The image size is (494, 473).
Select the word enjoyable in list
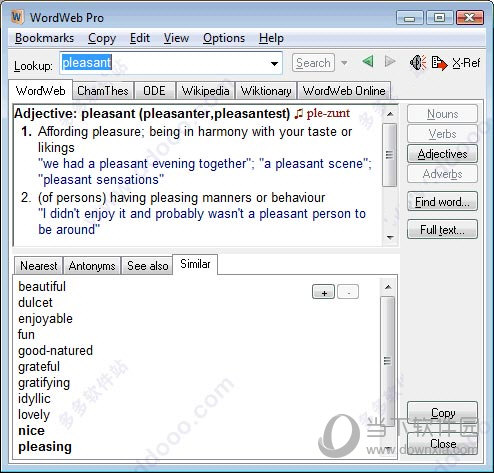point(45,319)
